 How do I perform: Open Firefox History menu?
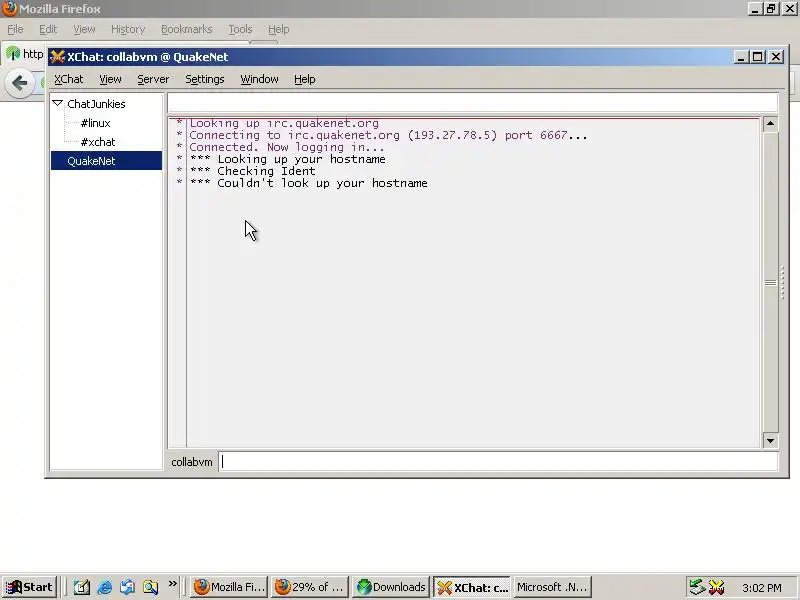(128, 29)
